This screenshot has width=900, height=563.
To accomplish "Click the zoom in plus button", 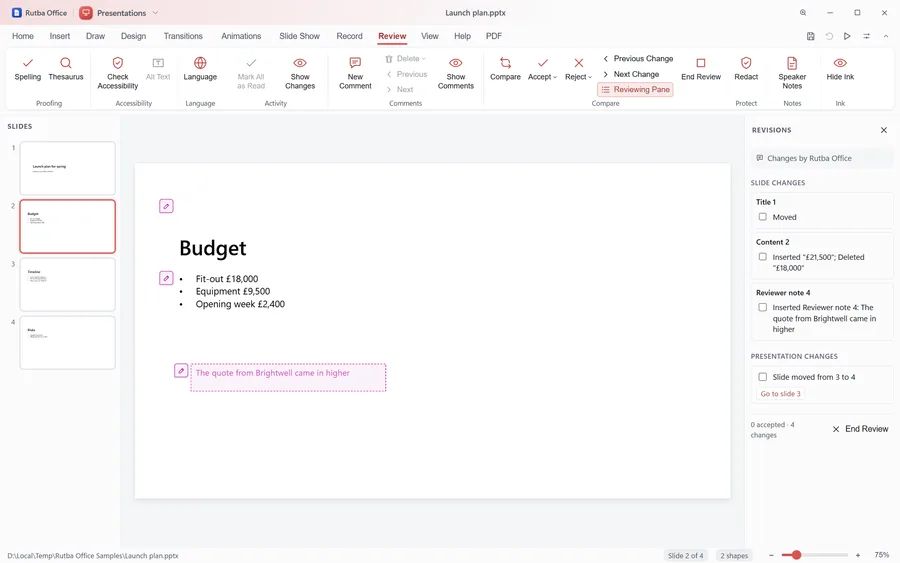I will click(858, 555).
